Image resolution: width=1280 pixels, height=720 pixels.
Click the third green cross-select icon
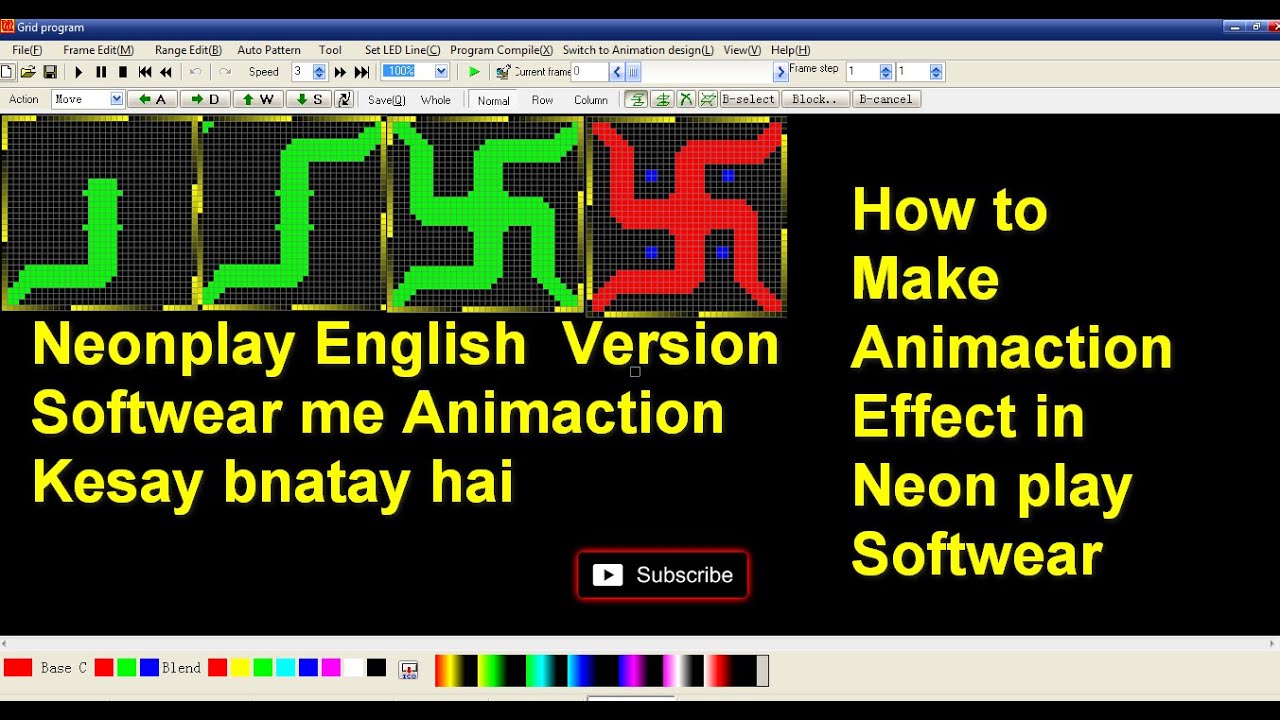tap(686, 99)
